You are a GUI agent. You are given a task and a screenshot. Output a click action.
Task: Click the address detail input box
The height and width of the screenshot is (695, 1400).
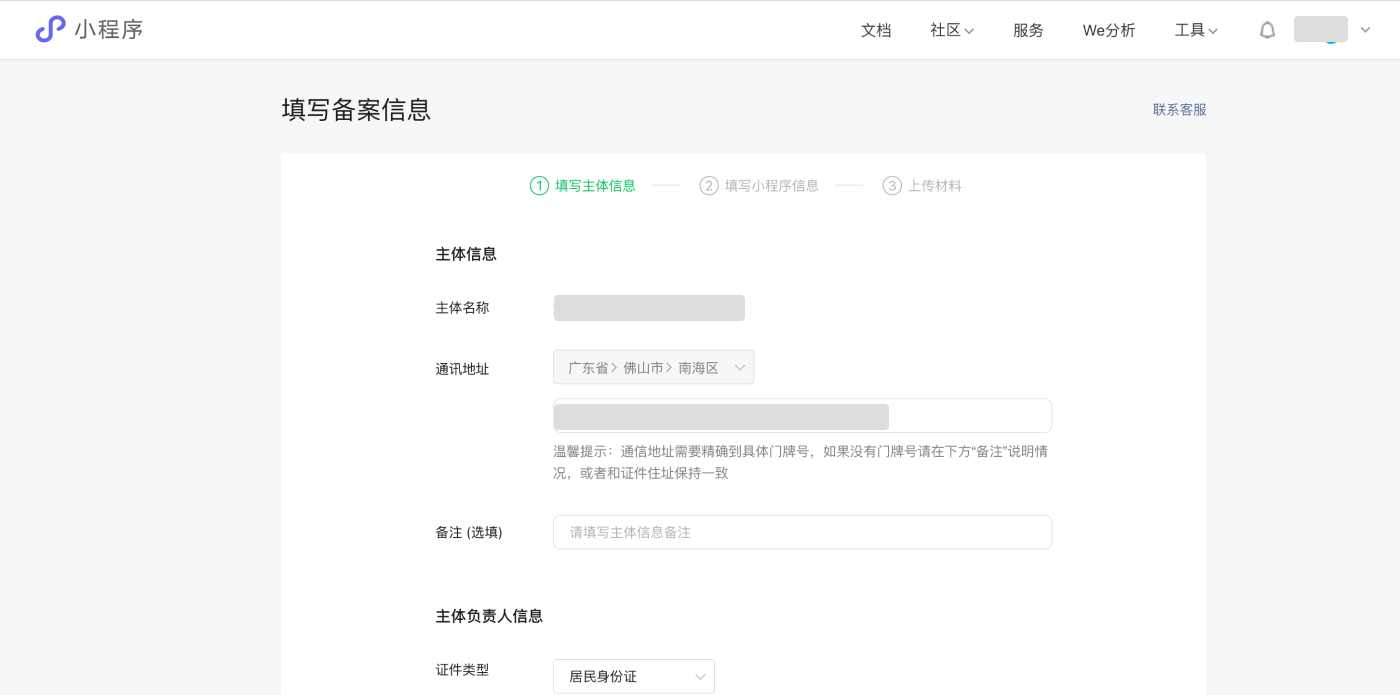point(802,415)
